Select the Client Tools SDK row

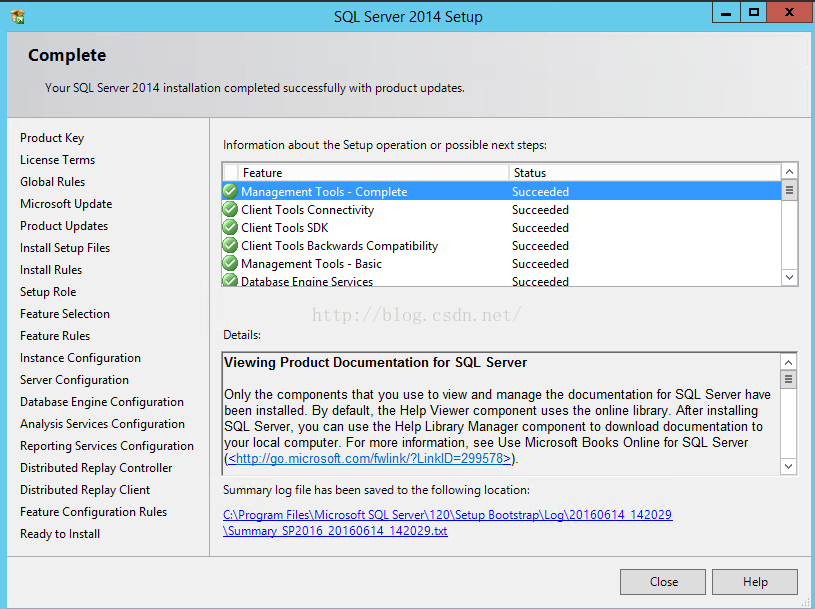pyautogui.click(x=502, y=228)
